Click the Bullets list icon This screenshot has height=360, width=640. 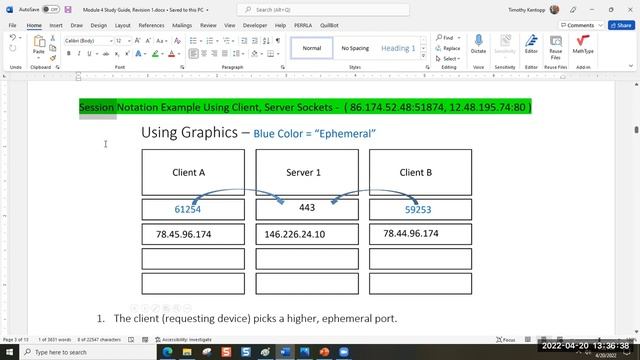193,40
